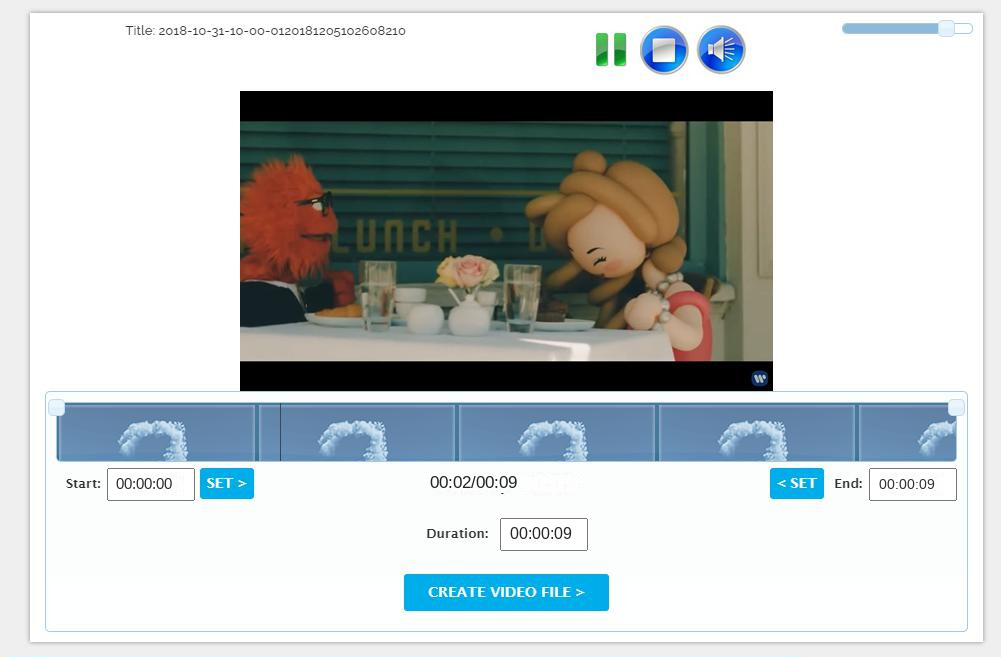The height and width of the screenshot is (657, 1001).
Task: Select the fourth timeline thumbnail frame
Action: pyautogui.click(x=756, y=434)
